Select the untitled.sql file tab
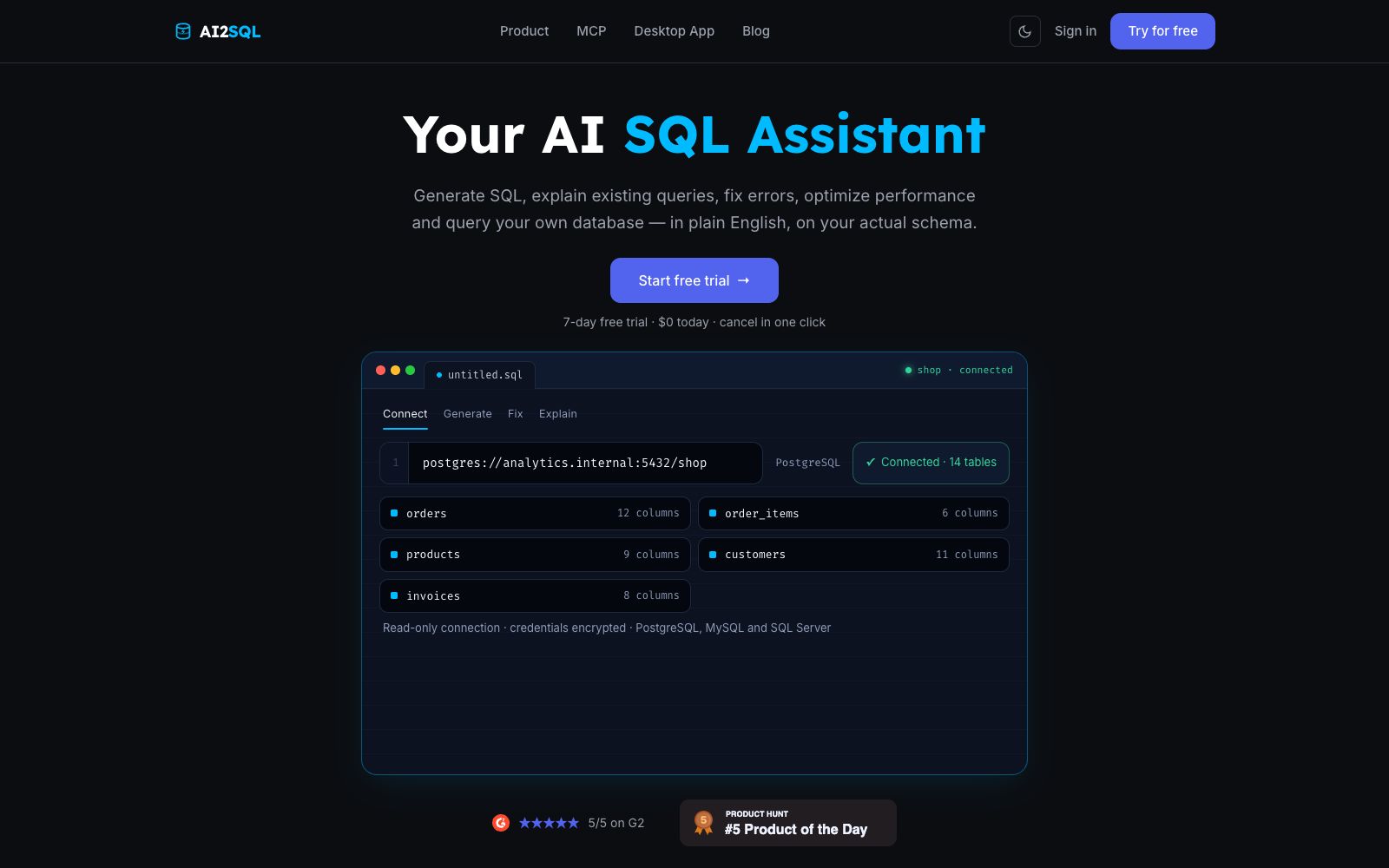Image resolution: width=1389 pixels, height=868 pixels. pos(480,375)
